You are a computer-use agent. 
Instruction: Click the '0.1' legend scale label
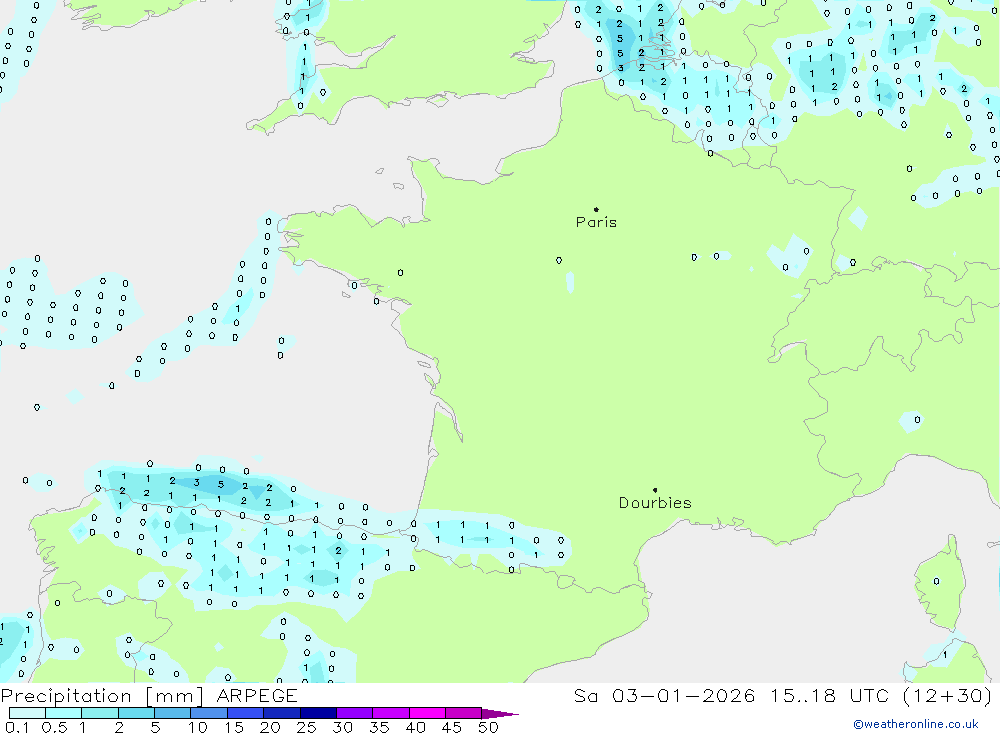[x=17, y=727]
